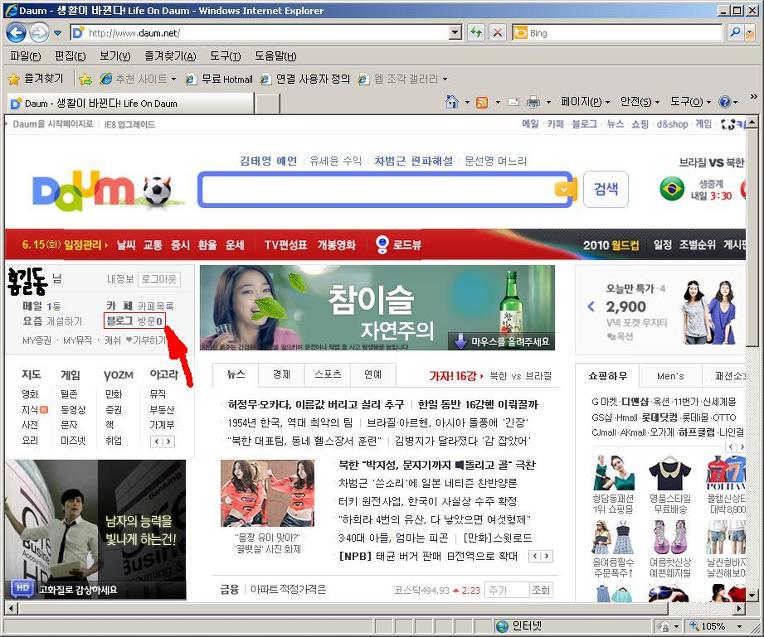Expand the Daum search box suggestion arrow
Viewport: 764px width, 637px height.
pyautogui.click(x=564, y=189)
